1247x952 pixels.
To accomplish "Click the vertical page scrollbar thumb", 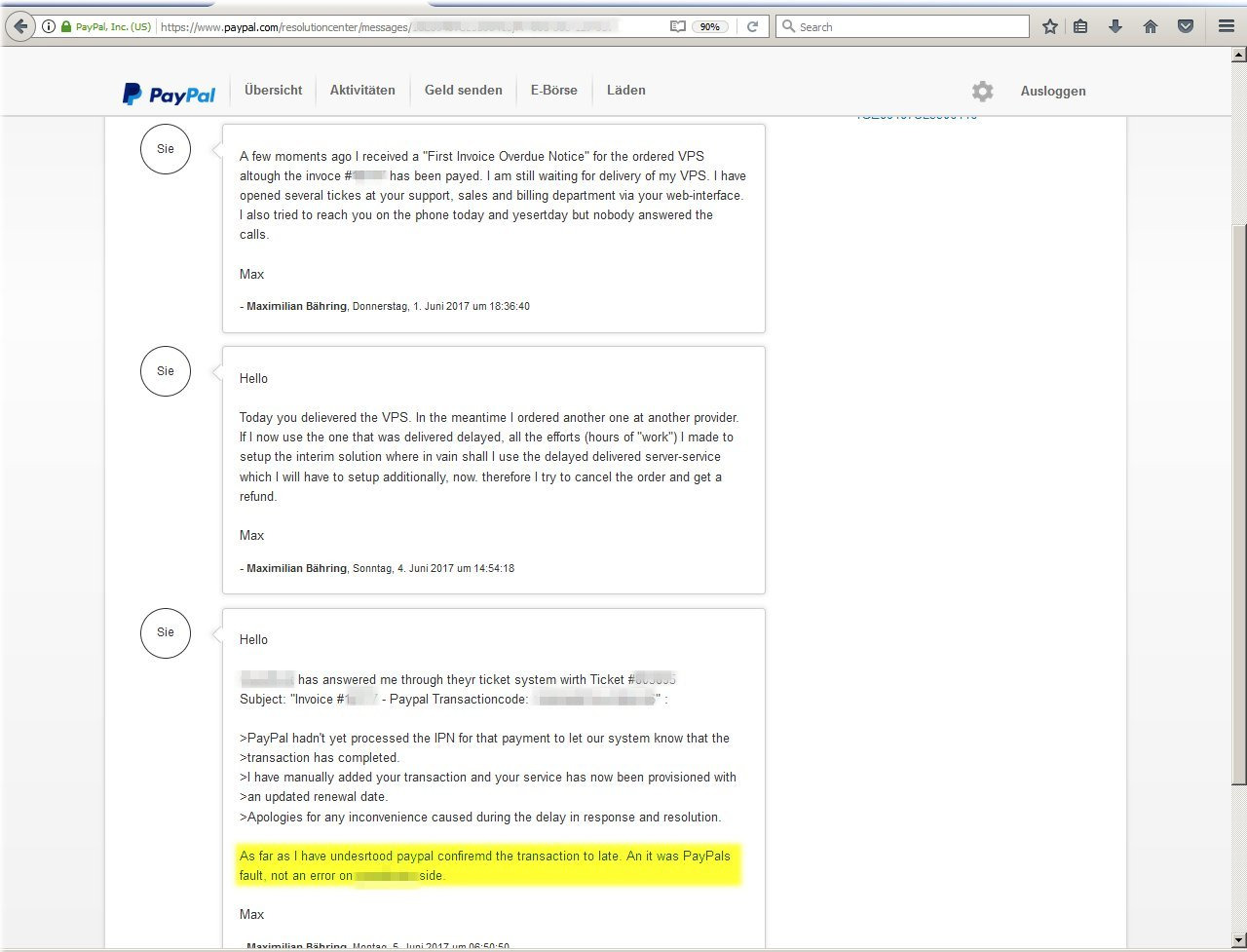I will pos(1238,502).
